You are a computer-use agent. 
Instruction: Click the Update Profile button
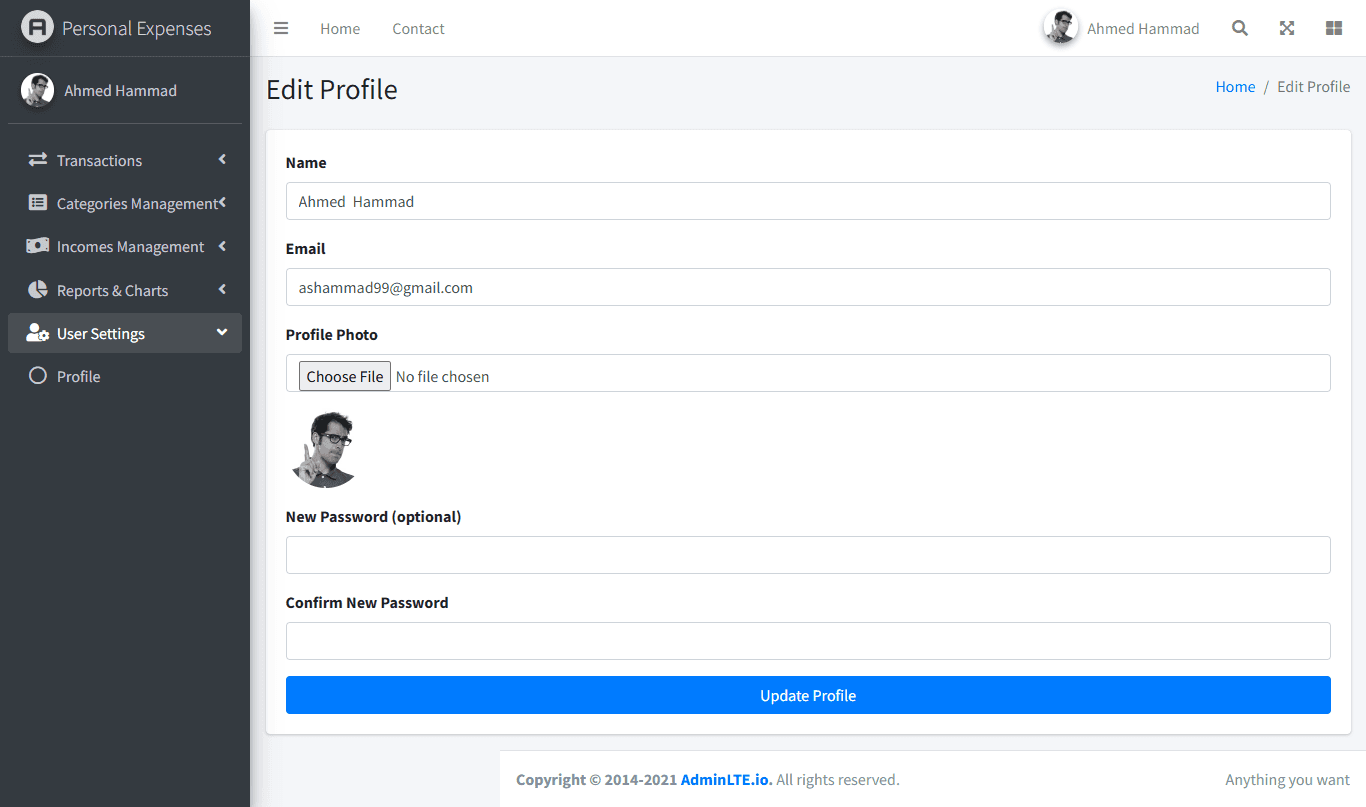click(x=808, y=695)
